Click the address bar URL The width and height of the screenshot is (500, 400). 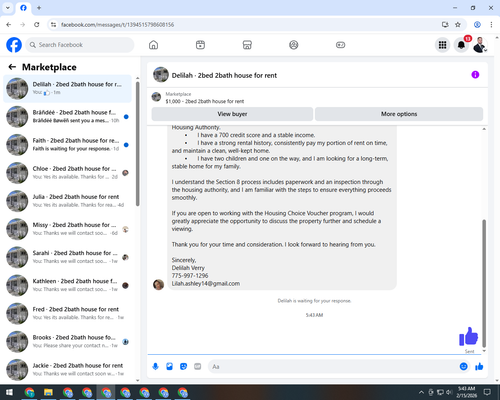coord(117,25)
